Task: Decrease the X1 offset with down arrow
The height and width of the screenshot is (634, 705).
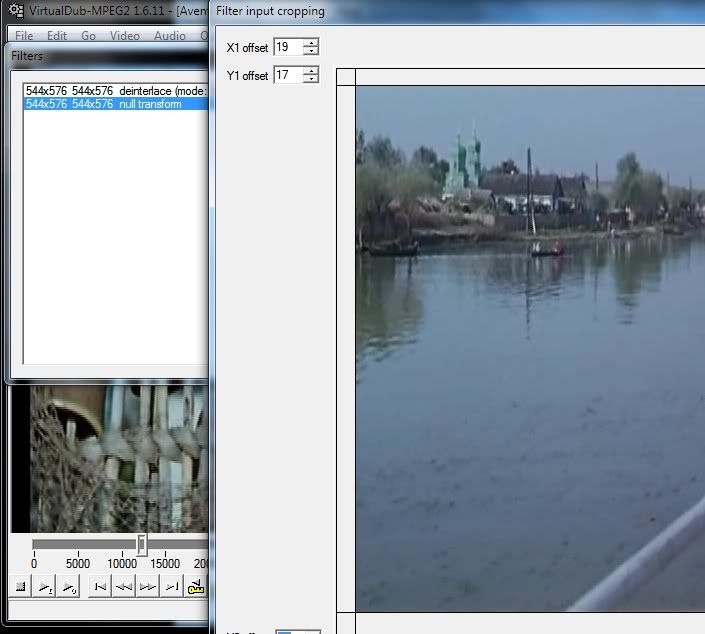Action: point(311,51)
